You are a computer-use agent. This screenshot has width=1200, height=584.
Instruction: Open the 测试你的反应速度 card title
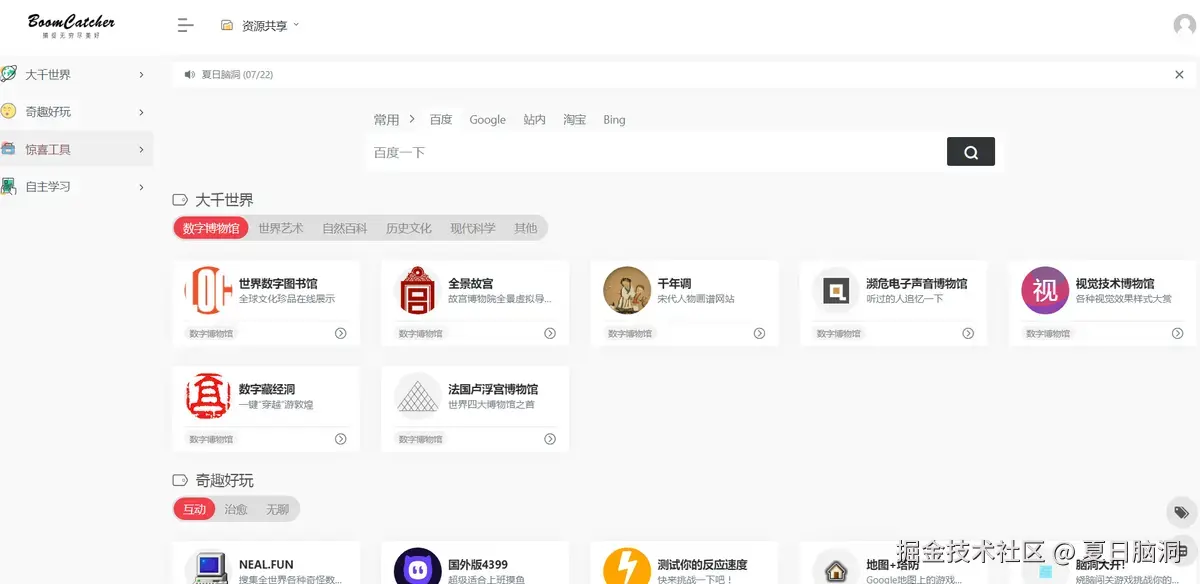(x=702, y=565)
